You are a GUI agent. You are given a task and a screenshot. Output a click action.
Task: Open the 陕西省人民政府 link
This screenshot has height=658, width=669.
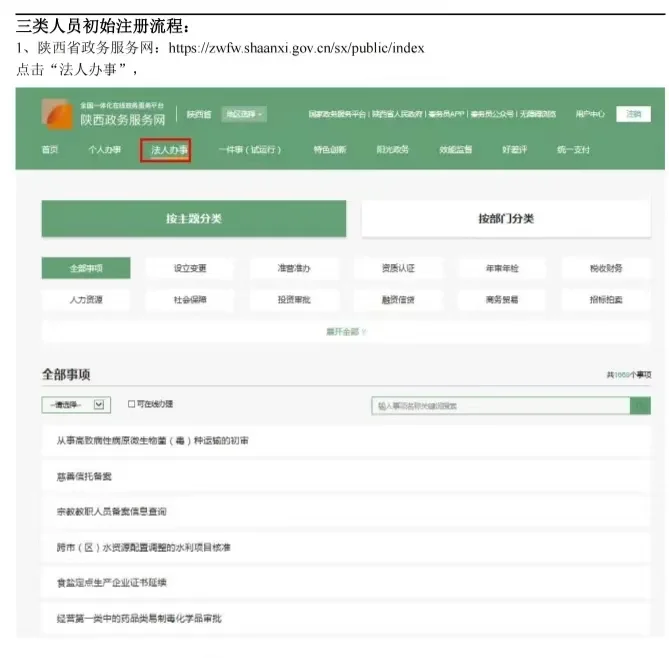click(x=397, y=114)
